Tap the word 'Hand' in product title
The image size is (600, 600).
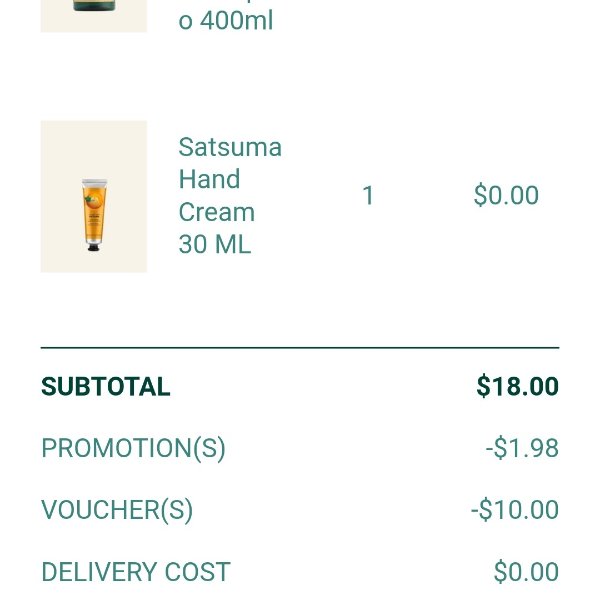click(209, 180)
